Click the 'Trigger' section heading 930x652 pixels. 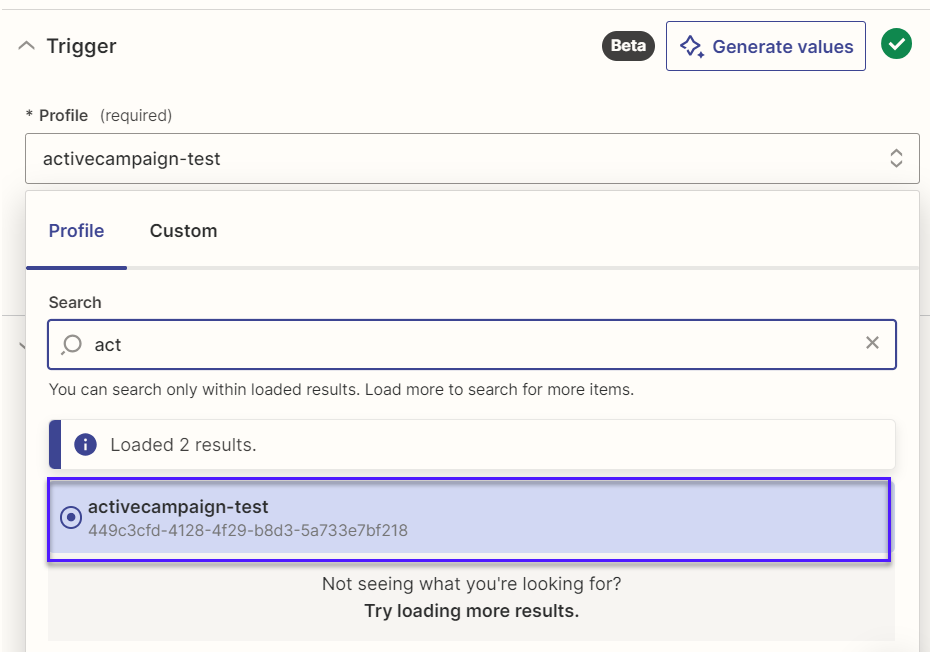pyautogui.click(x=81, y=46)
